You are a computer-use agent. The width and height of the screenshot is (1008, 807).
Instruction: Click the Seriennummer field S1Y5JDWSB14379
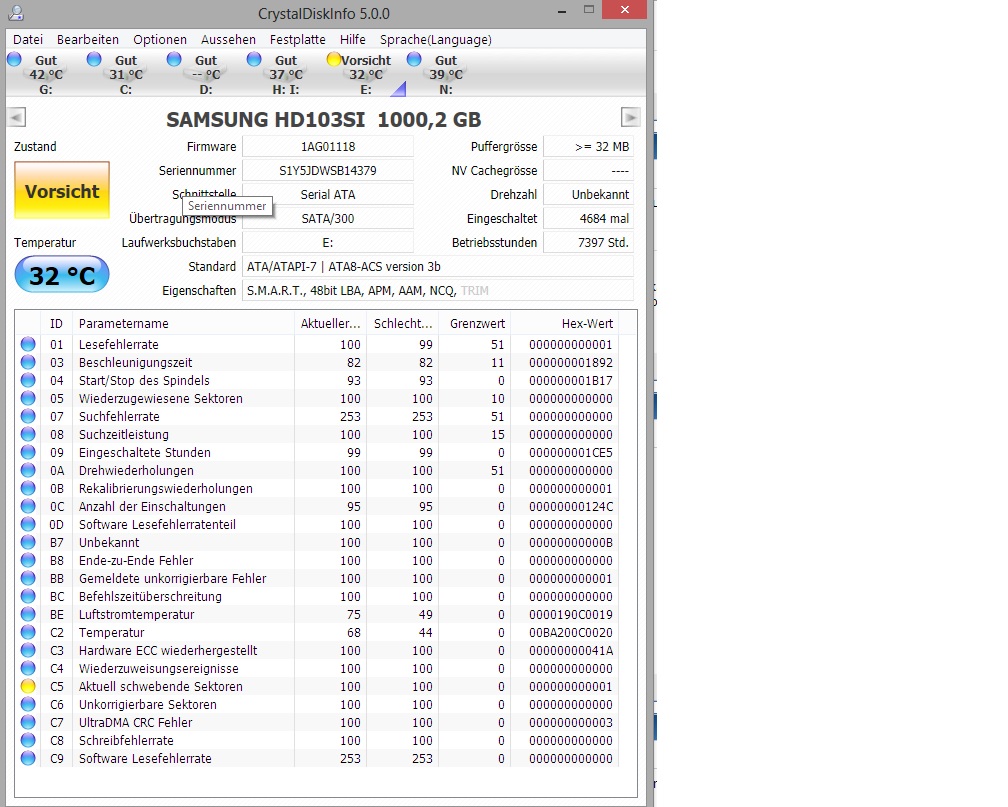click(328, 170)
